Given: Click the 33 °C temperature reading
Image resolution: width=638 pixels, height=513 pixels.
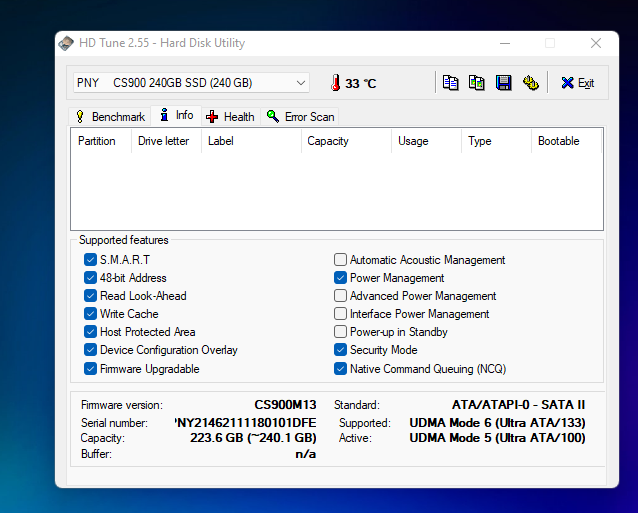Looking at the screenshot, I should (361, 83).
